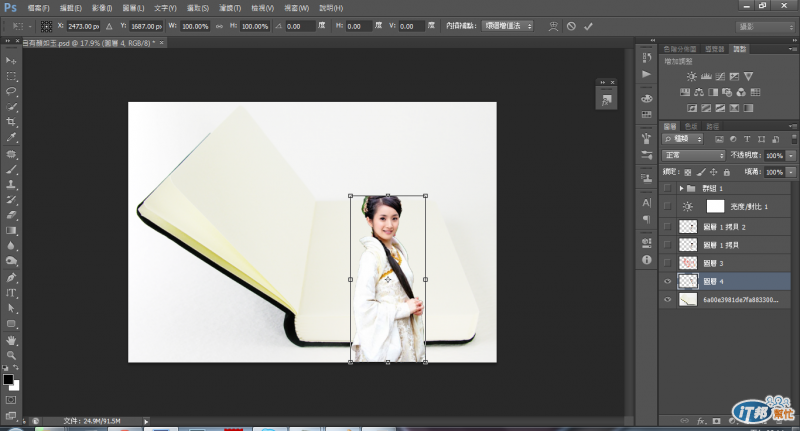Screen dimensions: 800x431
Task: Select the Crop tool
Action: tap(12, 121)
